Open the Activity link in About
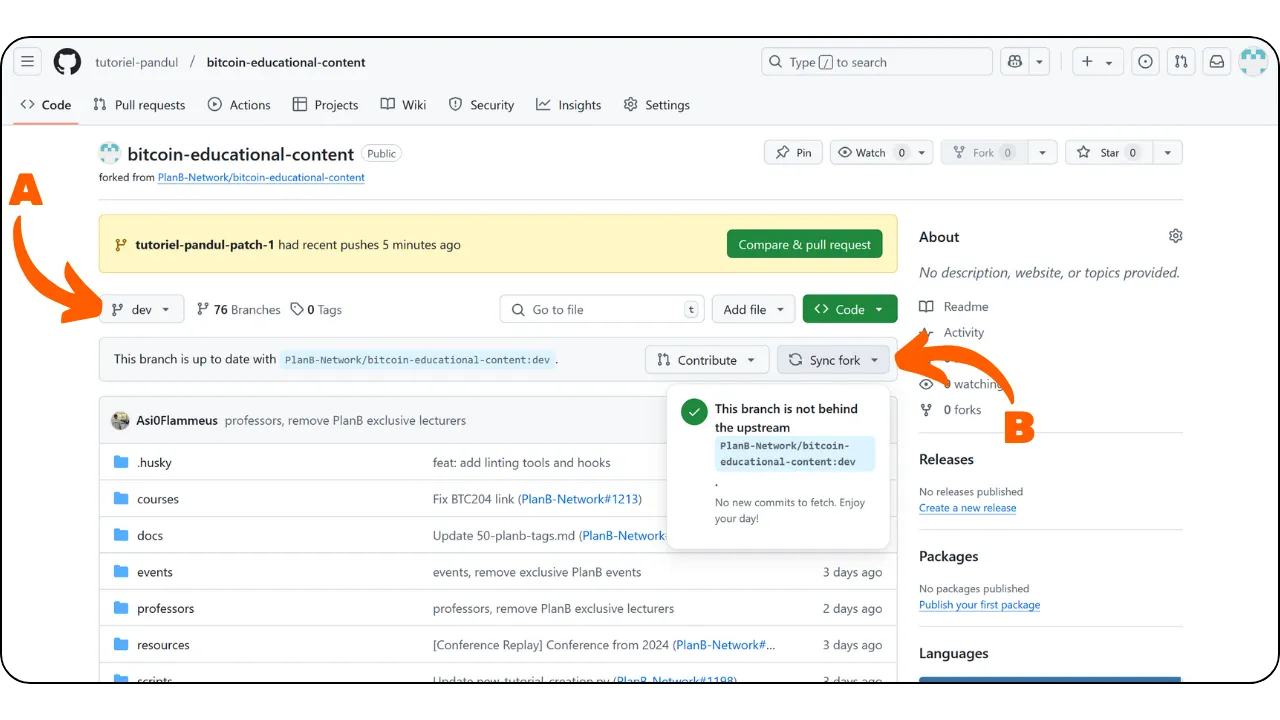This screenshot has height=720, width=1280. [x=954, y=333]
